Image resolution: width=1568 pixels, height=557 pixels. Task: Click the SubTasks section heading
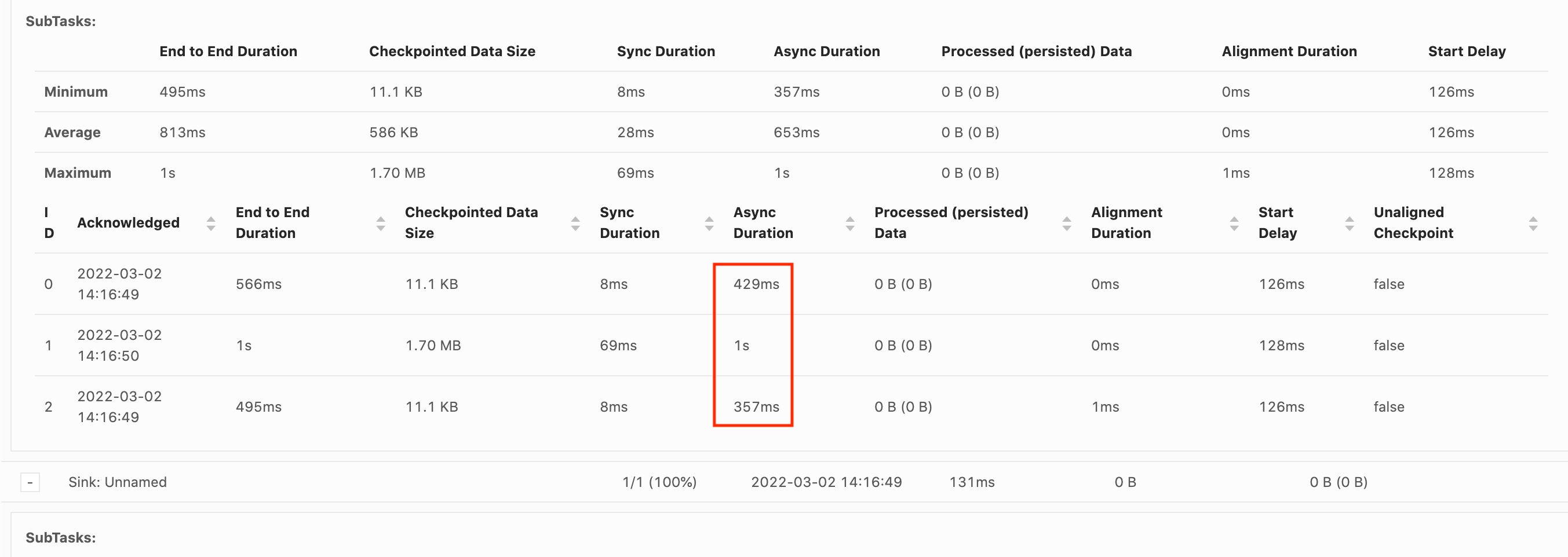pyautogui.click(x=60, y=20)
